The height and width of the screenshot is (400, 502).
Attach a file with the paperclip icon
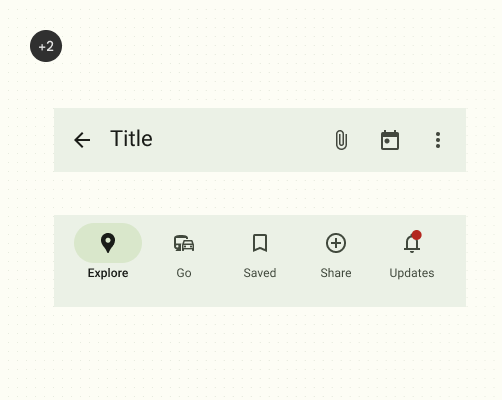(x=341, y=140)
